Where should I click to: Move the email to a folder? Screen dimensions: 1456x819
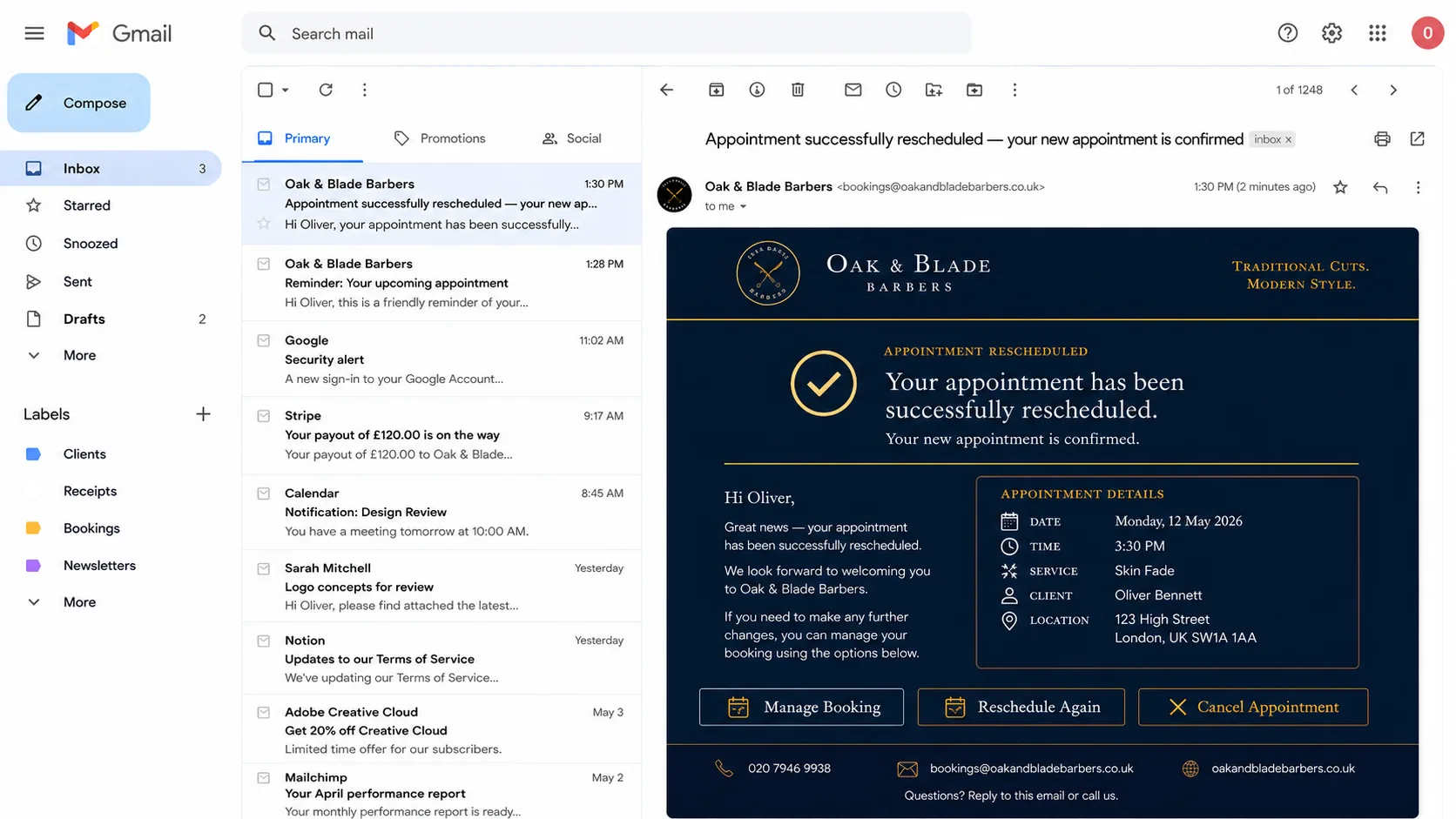coord(974,90)
